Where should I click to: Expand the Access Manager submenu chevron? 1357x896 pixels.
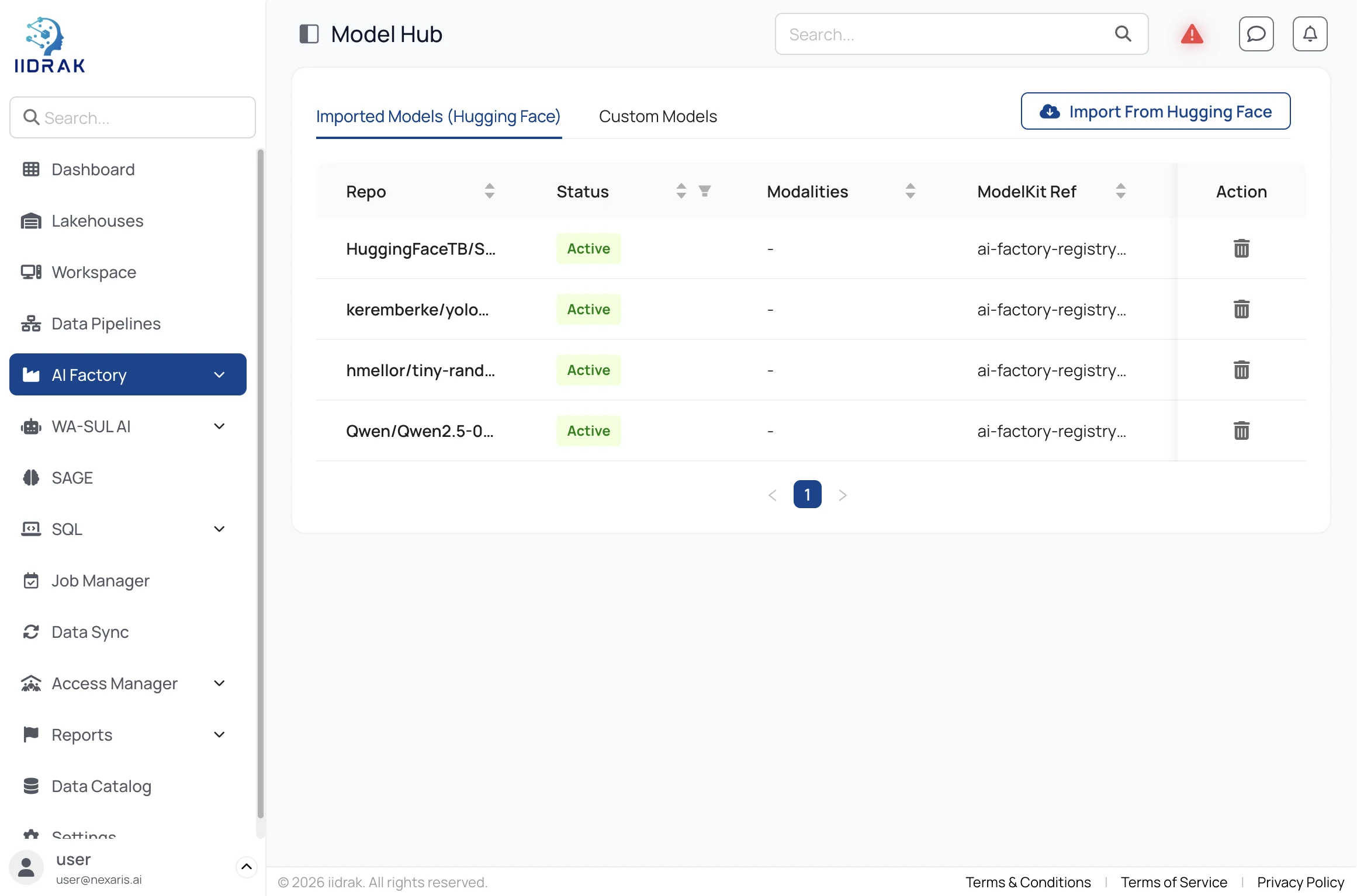point(219,683)
